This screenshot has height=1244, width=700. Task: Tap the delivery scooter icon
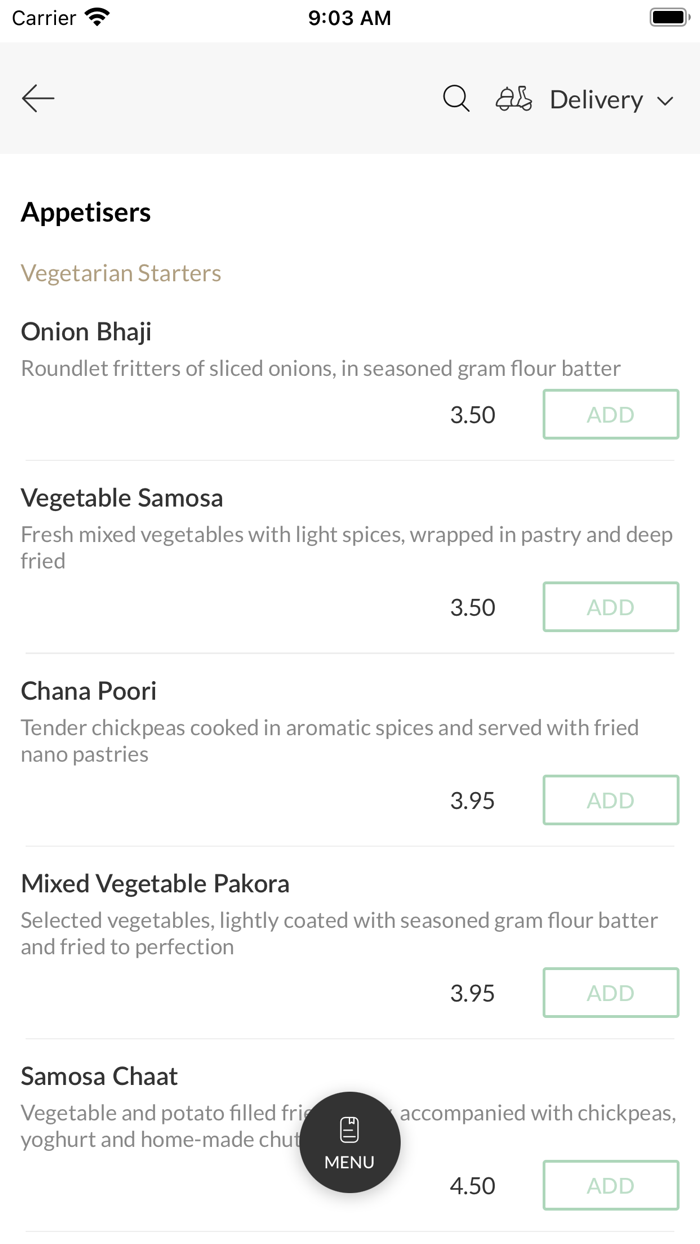pyautogui.click(x=514, y=99)
